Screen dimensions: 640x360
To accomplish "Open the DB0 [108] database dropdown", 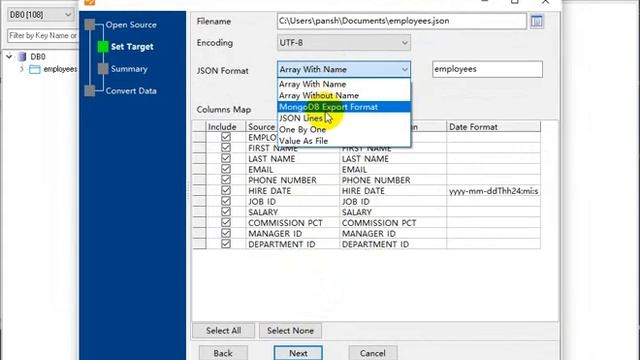I will (x=40, y=15).
